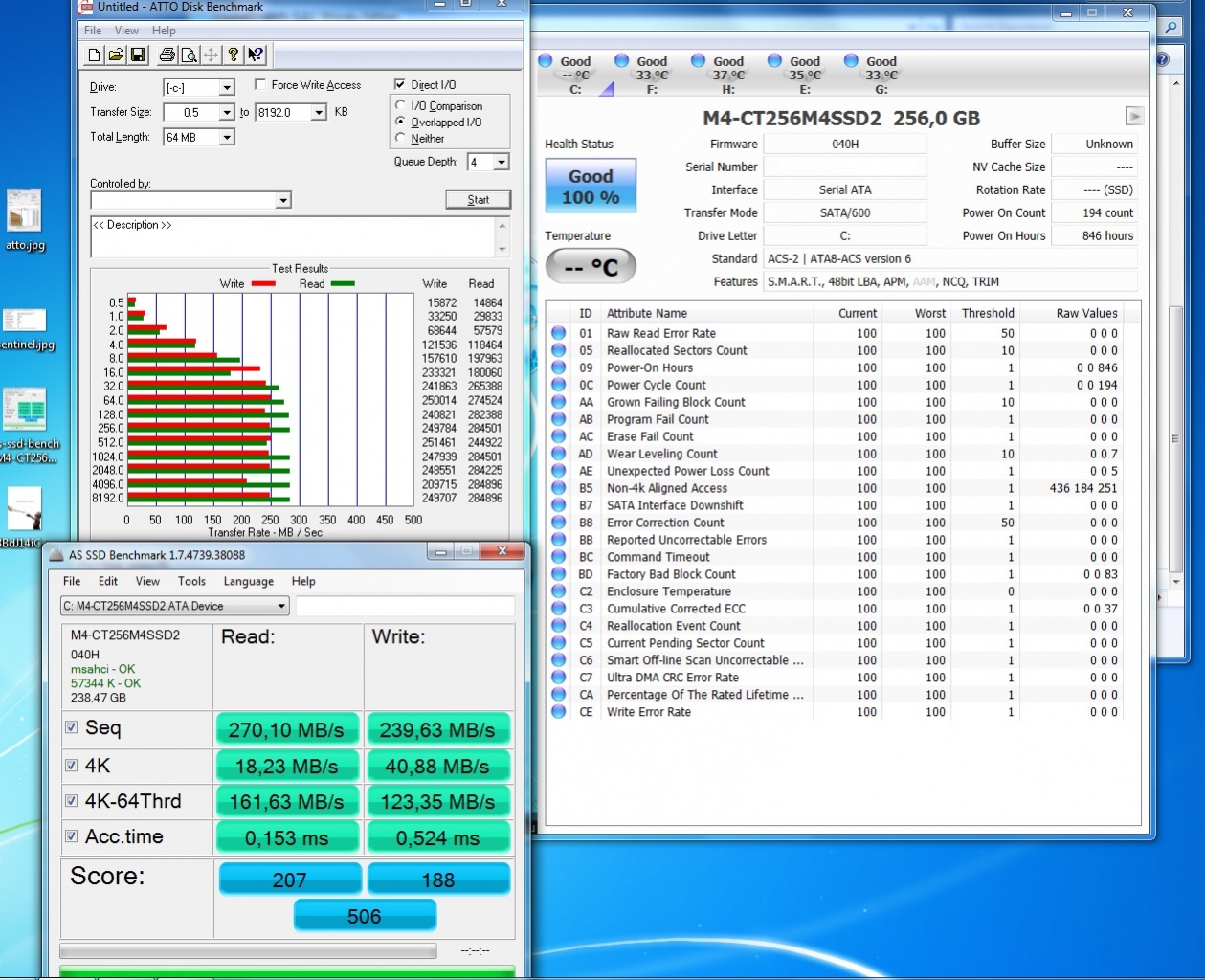Screen dimensions: 1205x980
Task: Open ATTO View menu
Action: (x=126, y=31)
